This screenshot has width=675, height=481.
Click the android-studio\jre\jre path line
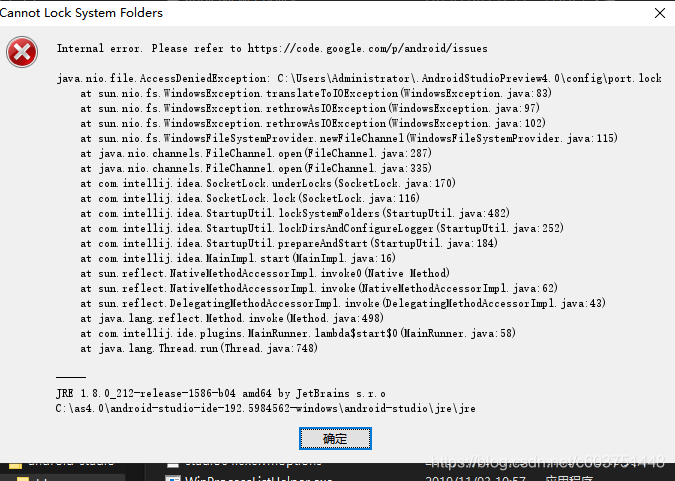(x=266, y=408)
